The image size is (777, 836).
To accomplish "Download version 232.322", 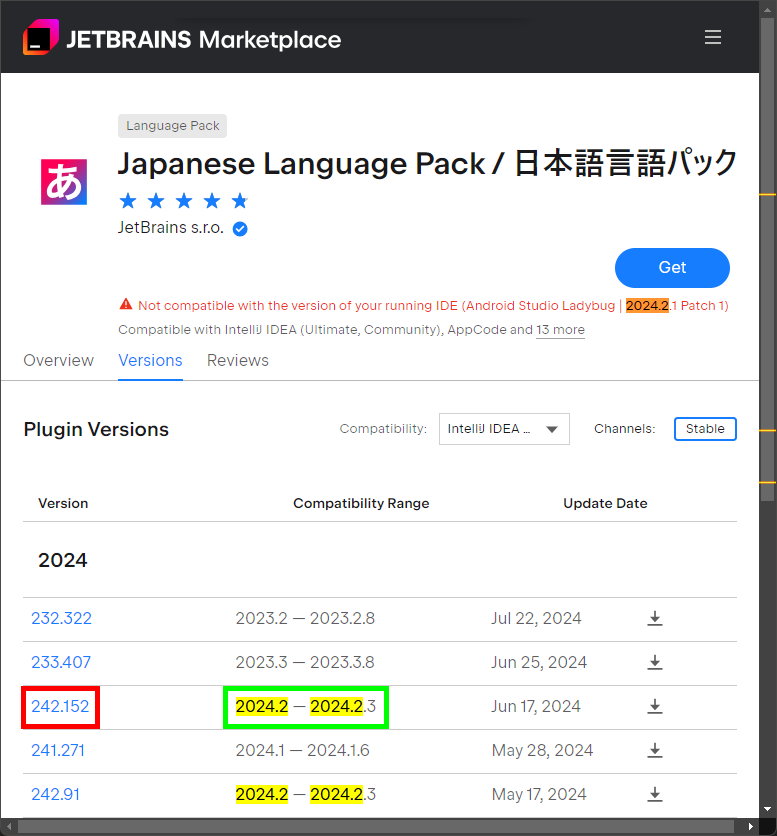I will tap(655, 618).
